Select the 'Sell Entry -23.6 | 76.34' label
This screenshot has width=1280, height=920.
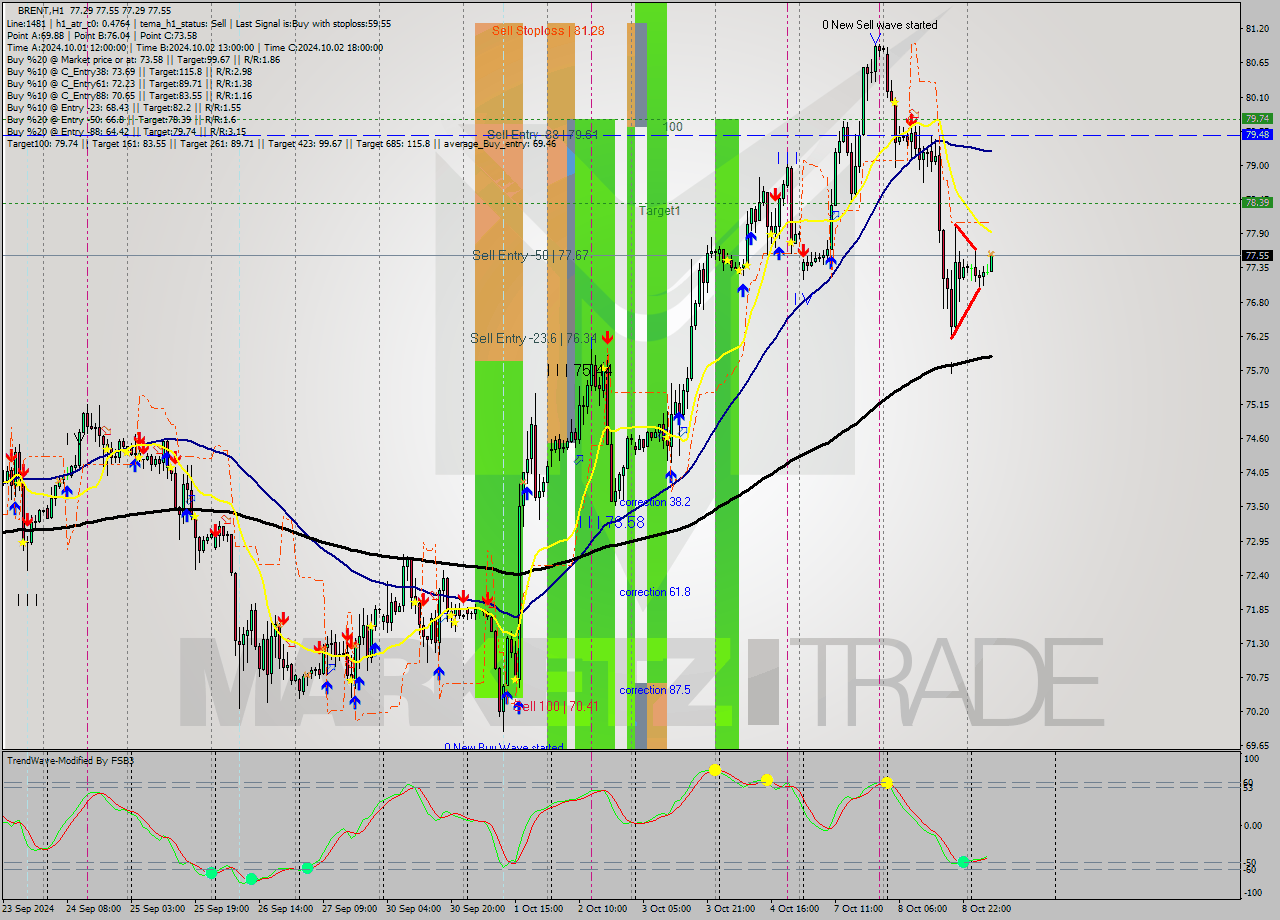(x=533, y=339)
